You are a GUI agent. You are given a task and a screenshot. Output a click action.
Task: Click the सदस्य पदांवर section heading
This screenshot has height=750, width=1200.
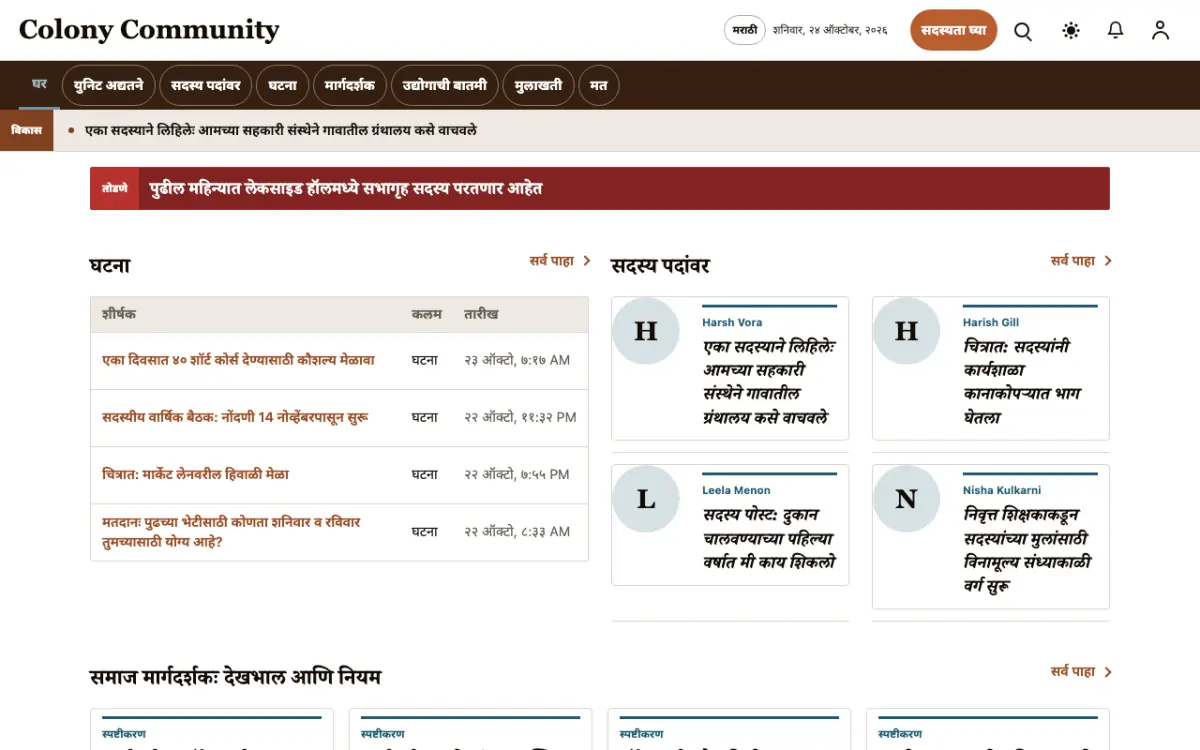pyautogui.click(x=660, y=266)
